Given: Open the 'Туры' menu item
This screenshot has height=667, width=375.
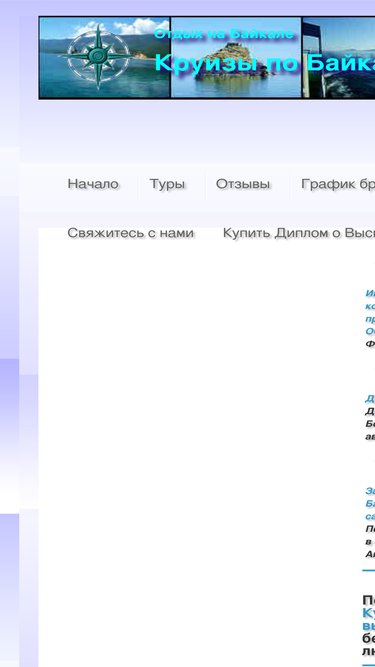Looking at the screenshot, I should coord(167,184).
